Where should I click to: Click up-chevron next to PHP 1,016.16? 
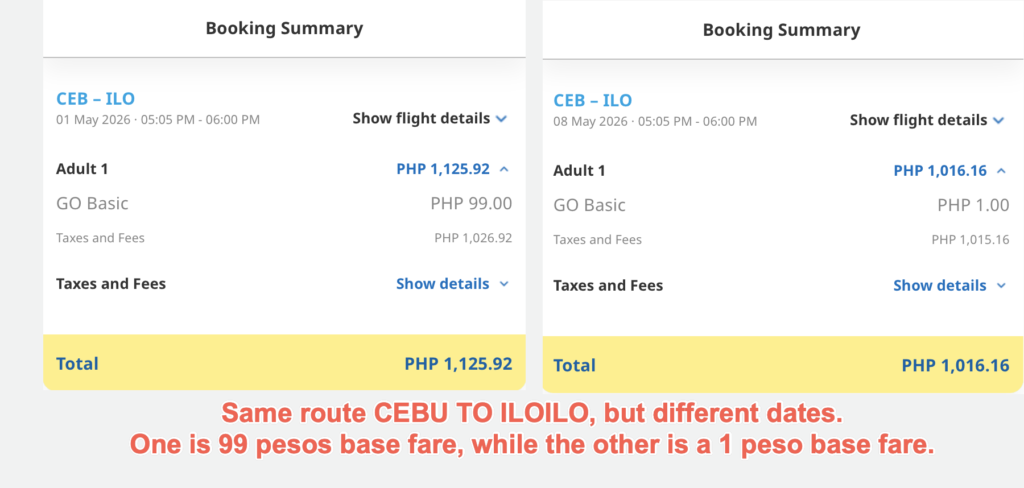(1001, 171)
